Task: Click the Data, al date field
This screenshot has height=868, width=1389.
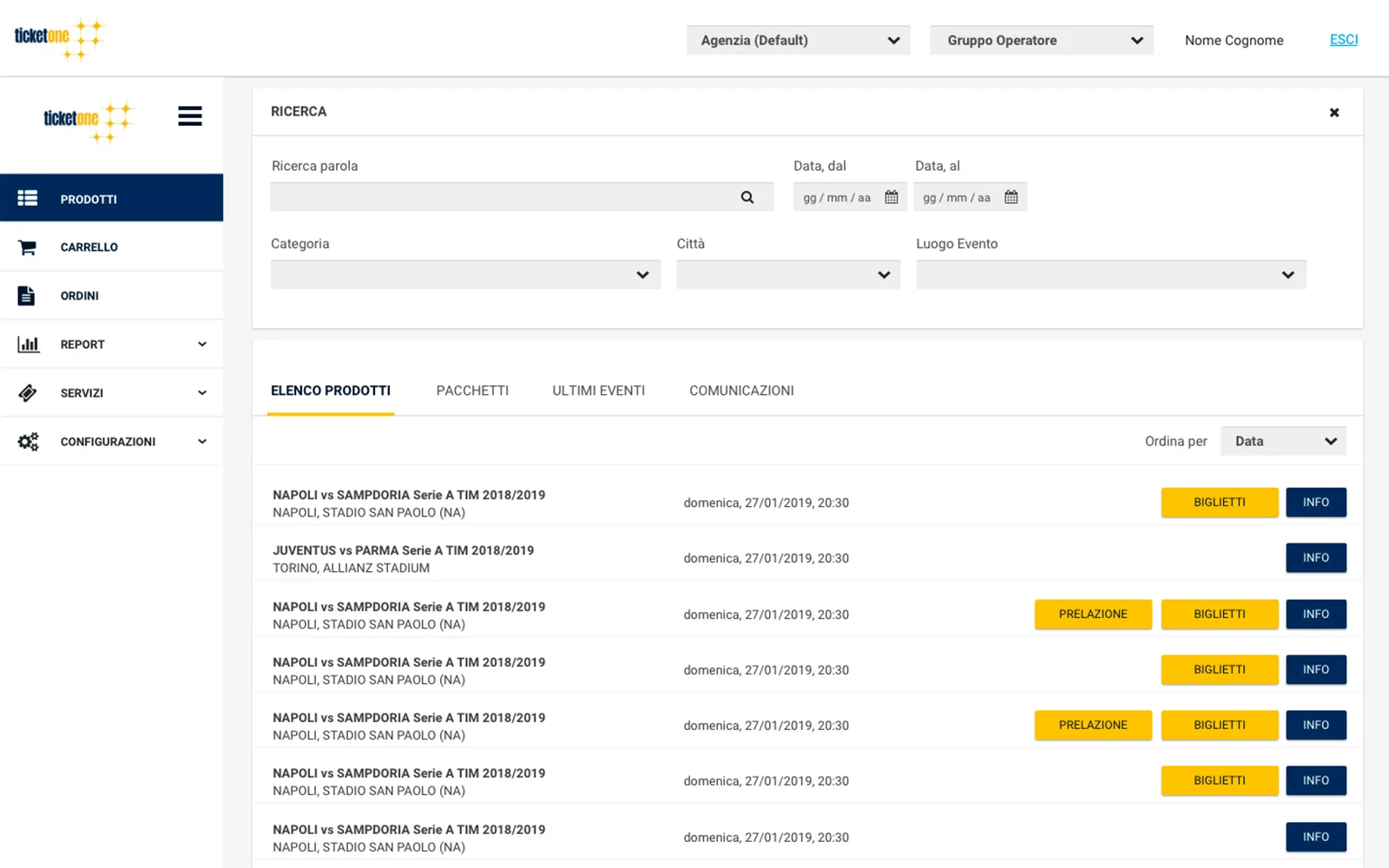Action: 970,197
